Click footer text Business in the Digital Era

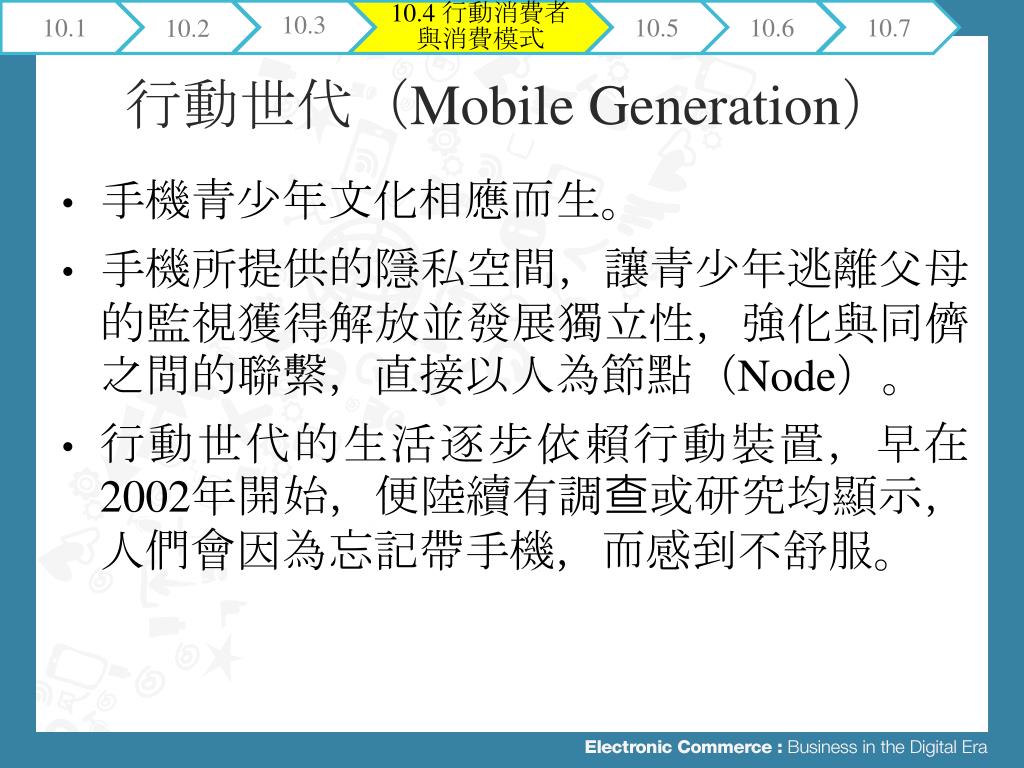(888, 747)
